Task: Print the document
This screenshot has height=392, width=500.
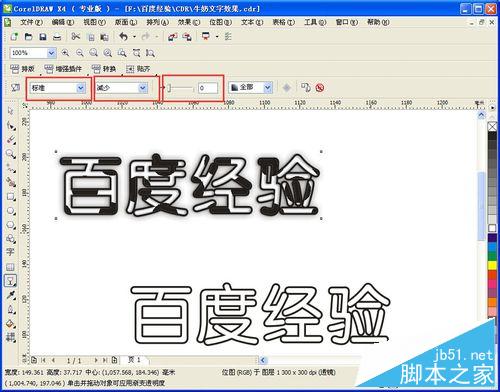Action: point(57,37)
